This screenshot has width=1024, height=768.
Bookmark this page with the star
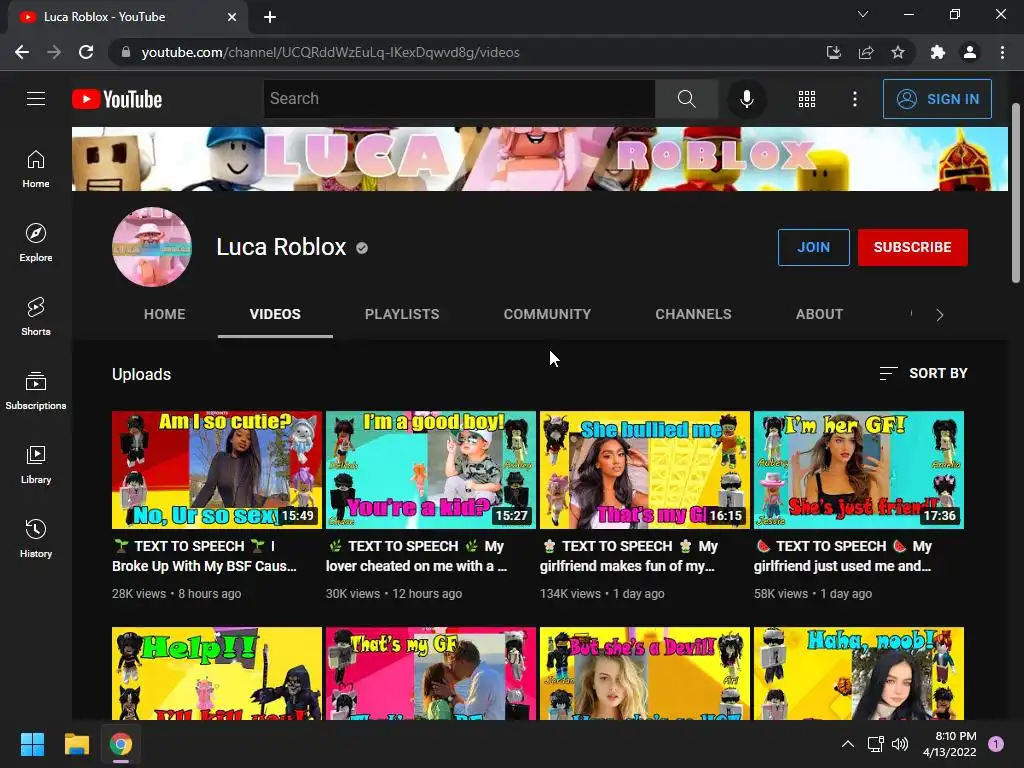point(898,52)
